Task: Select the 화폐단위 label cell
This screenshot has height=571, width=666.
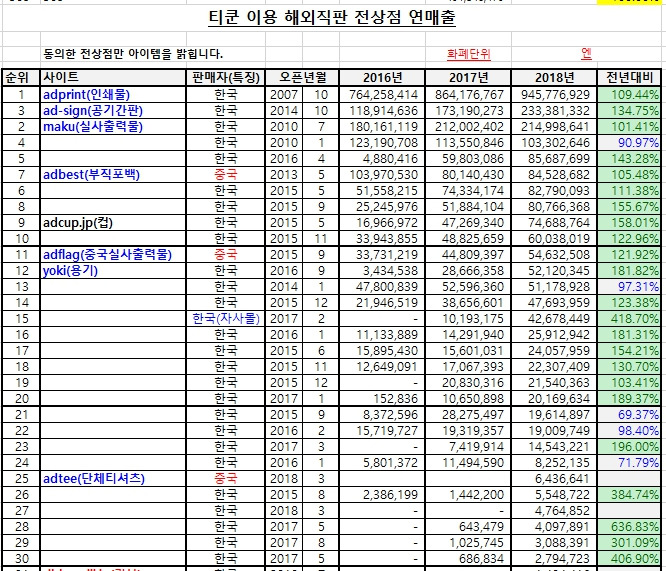Action: click(x=468, y=54)
